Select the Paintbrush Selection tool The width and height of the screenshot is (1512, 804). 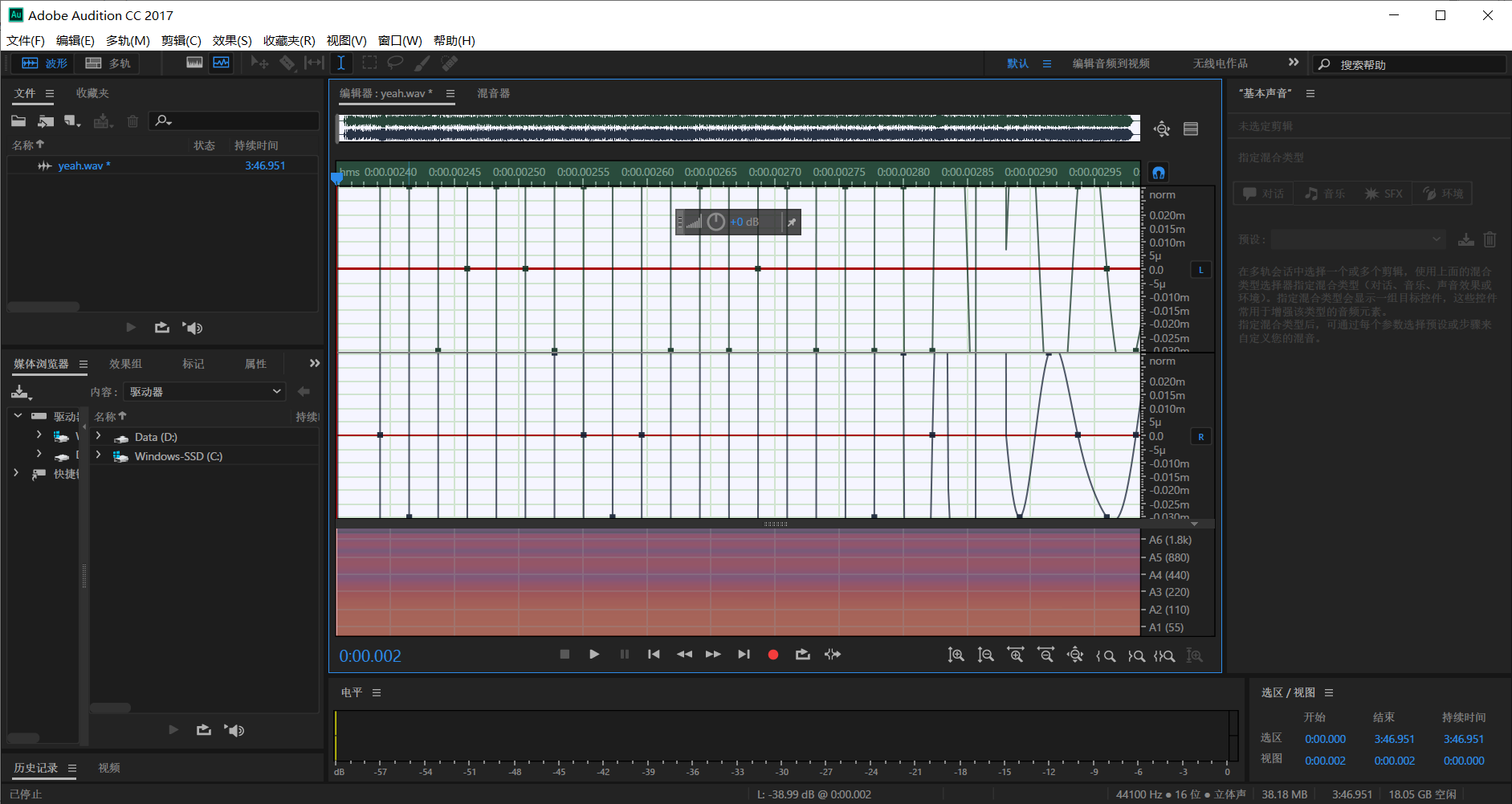point(422,63)
